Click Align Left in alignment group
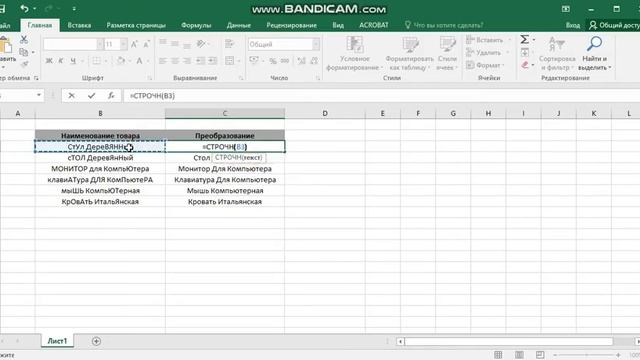This screenshot has width=640, height=360. 162,61
